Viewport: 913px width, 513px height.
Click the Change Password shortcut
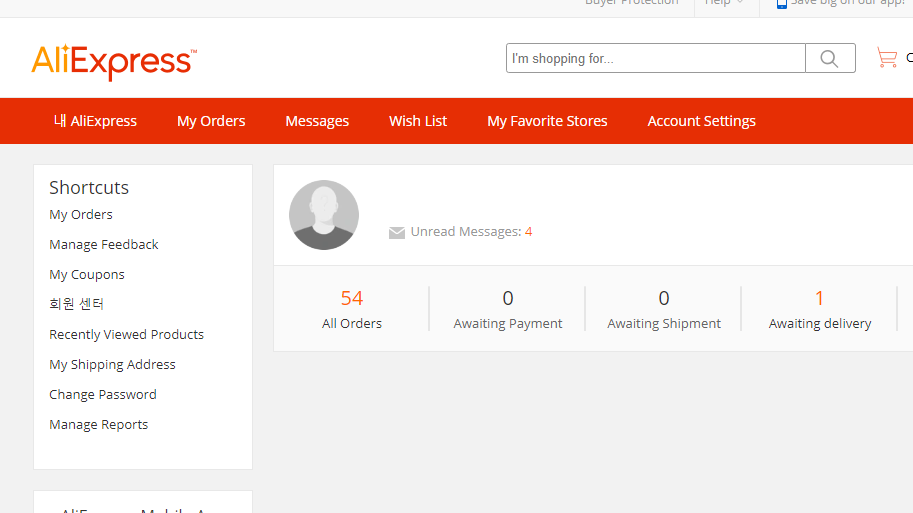coord(102,394)
